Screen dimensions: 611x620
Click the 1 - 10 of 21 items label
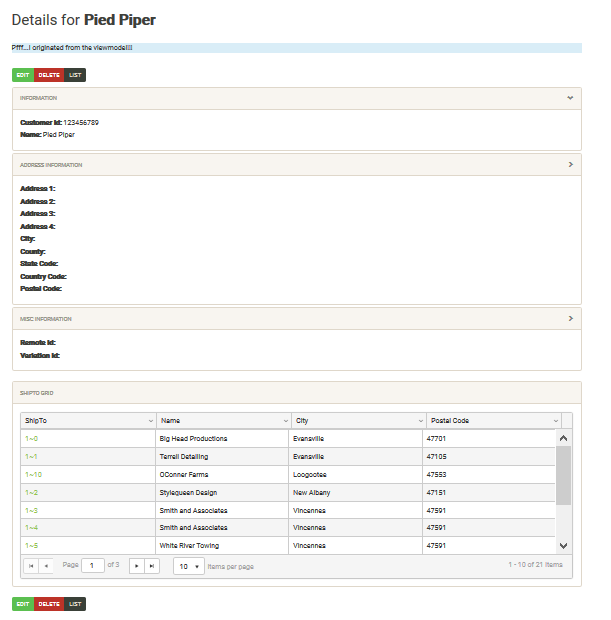click(x=535, y=565)
